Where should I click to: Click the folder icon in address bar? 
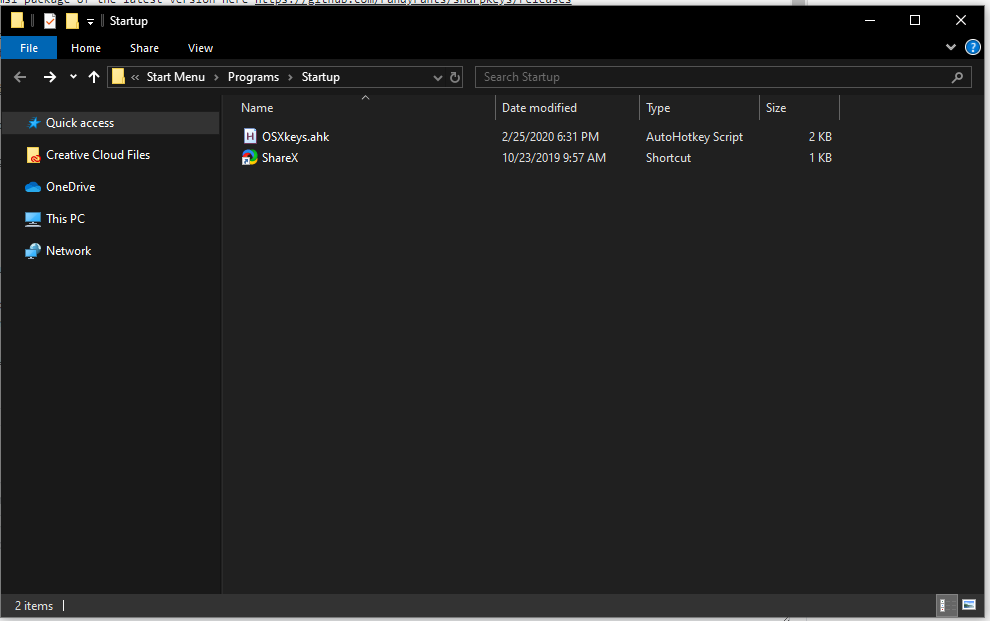118,77
